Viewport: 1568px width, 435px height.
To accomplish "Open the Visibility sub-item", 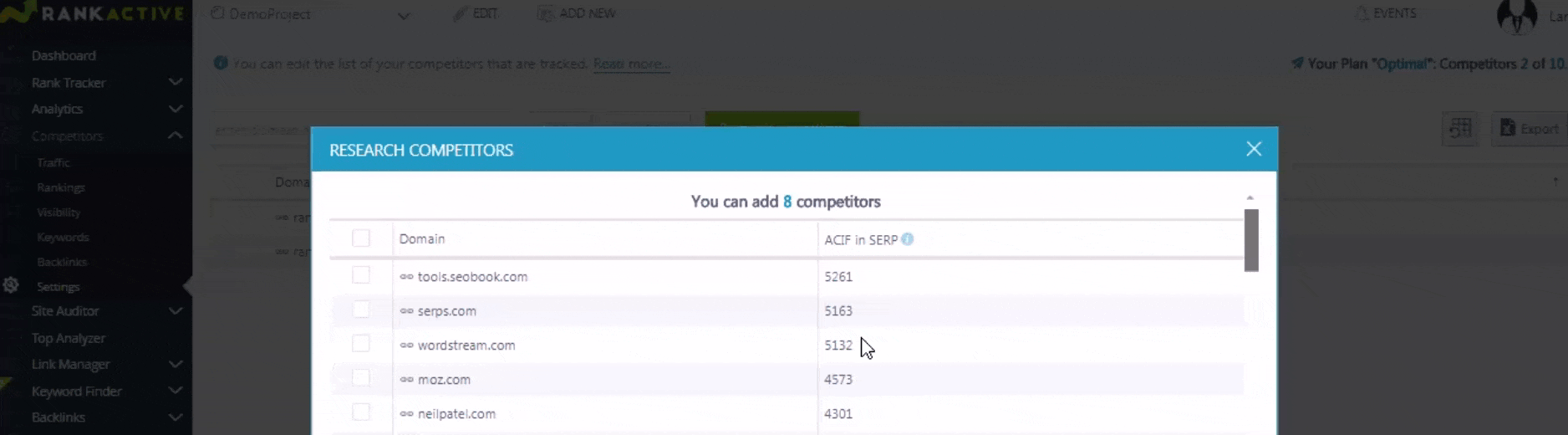I will pyautogui.click(x=59, y=212).
